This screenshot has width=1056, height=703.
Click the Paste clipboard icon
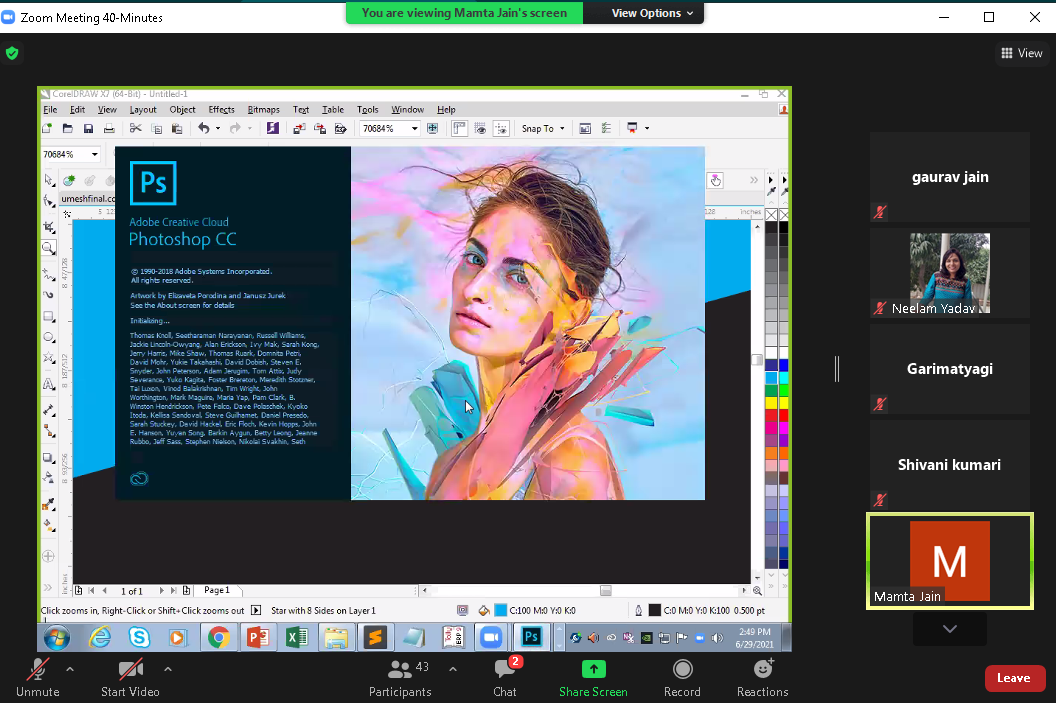177,129
